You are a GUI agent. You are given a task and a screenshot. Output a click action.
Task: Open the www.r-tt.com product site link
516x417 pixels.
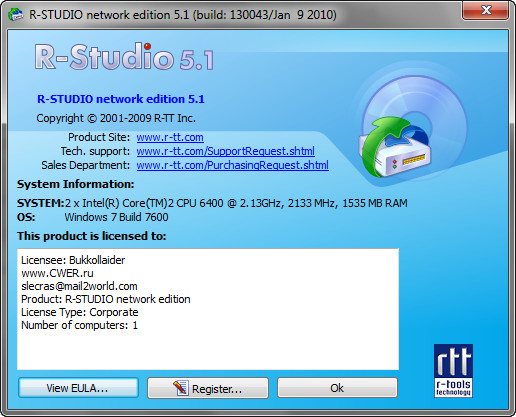tap(170, 137)
